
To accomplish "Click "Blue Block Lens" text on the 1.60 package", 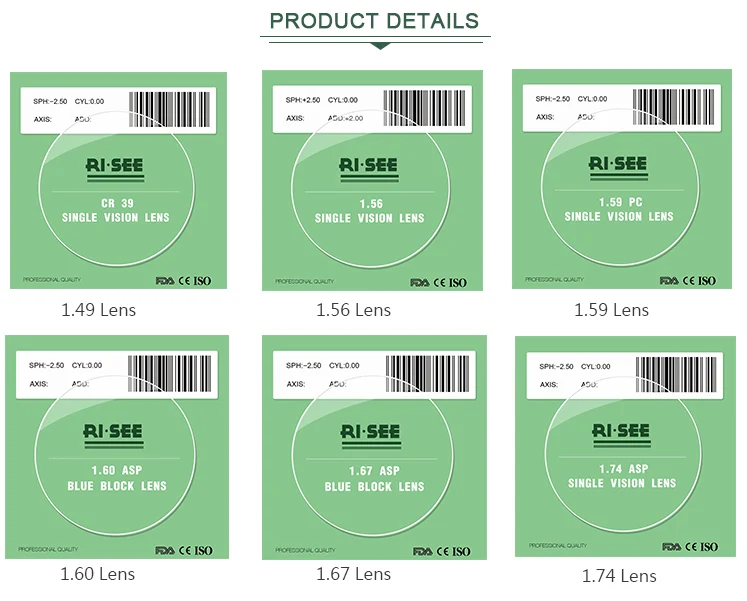I will click(x=116, y=487).
